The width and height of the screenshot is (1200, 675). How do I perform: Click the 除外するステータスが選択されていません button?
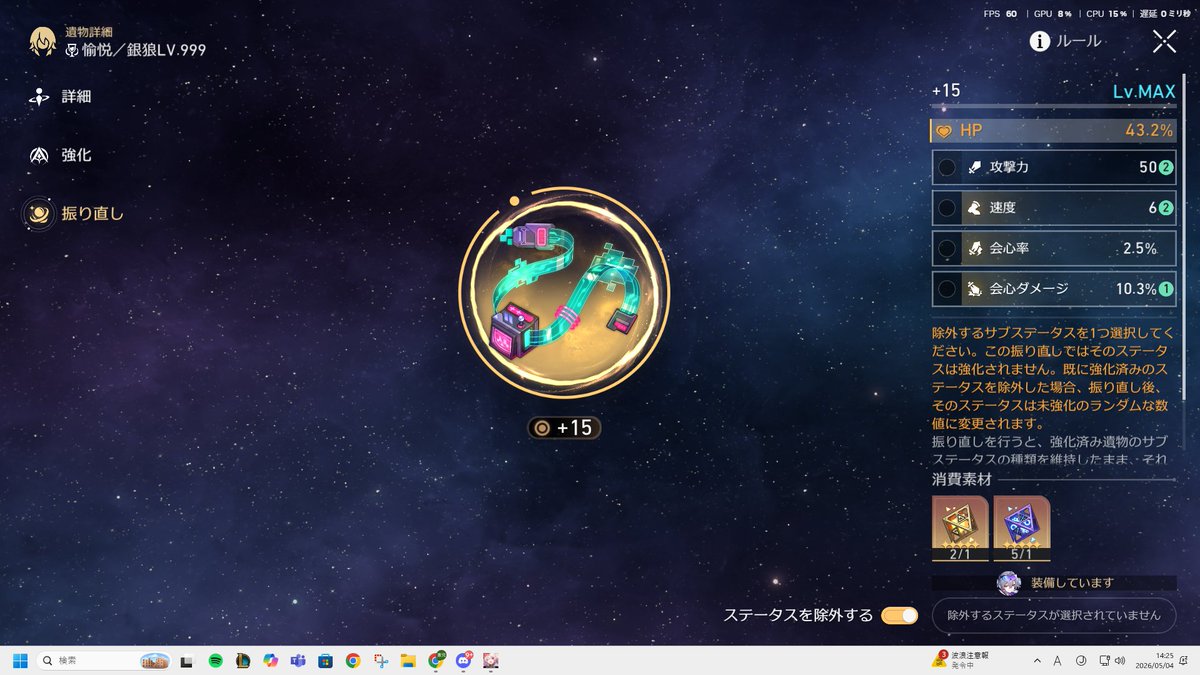1054,615
